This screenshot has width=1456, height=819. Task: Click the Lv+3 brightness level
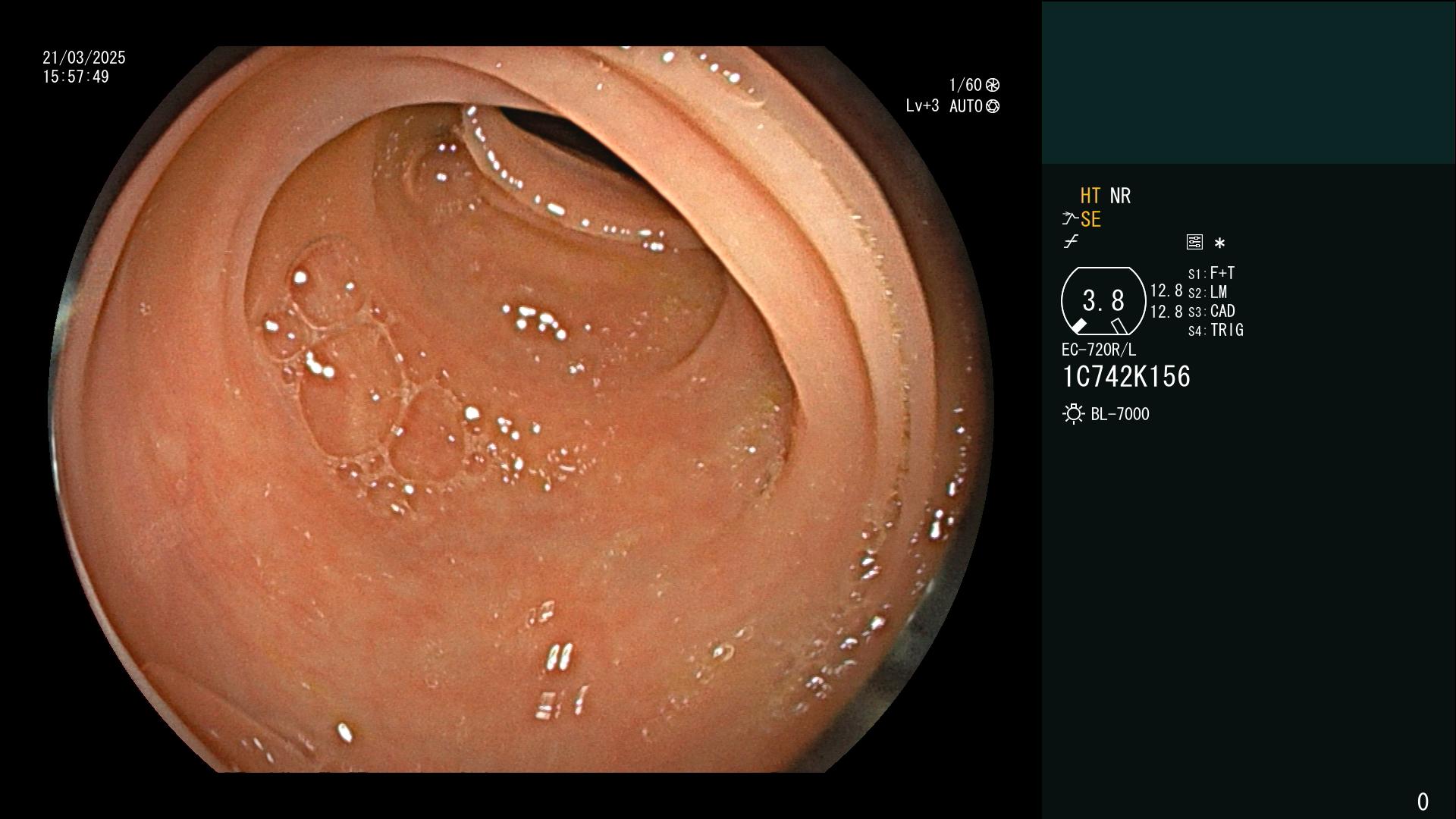922,106
